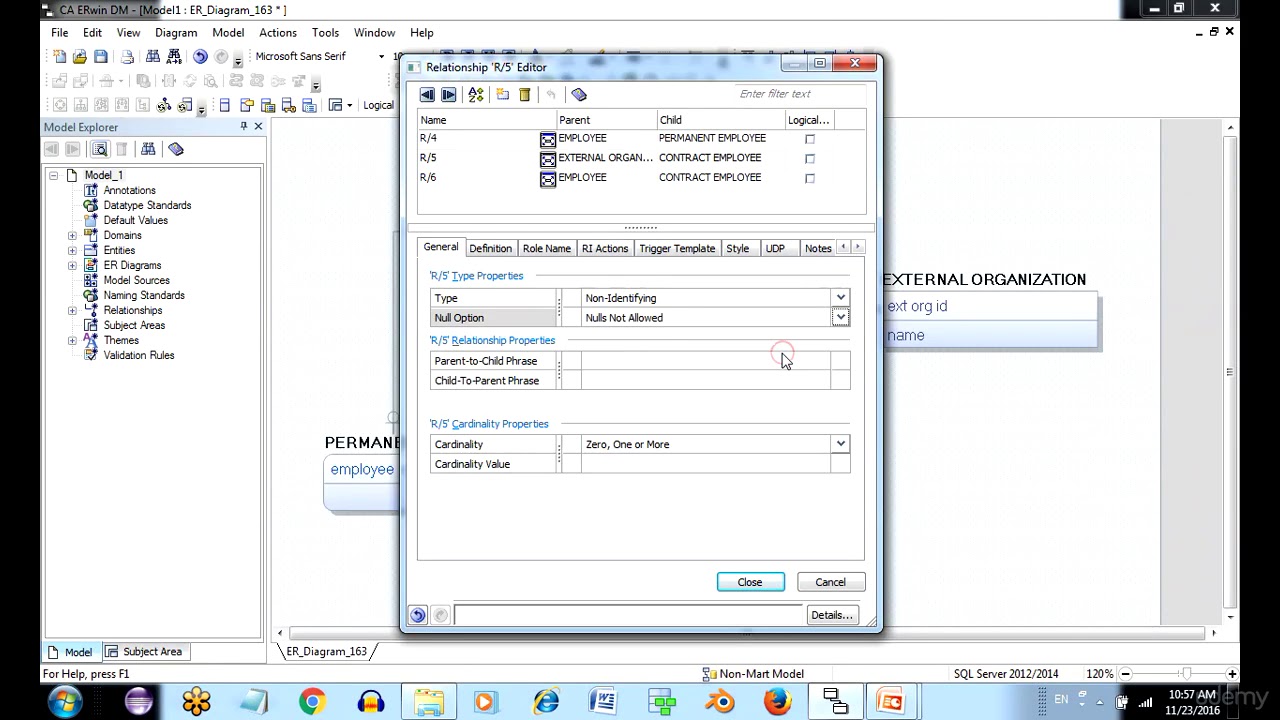Open Blender from the taskbar
Screen dimensions: 1280x720
[719, 701]
